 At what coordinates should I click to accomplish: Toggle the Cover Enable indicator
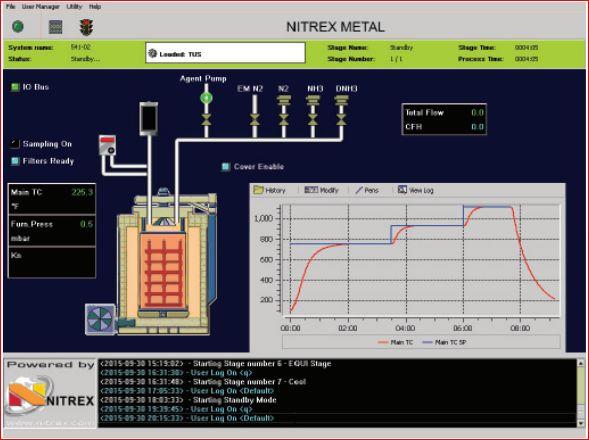coord(226,166)
